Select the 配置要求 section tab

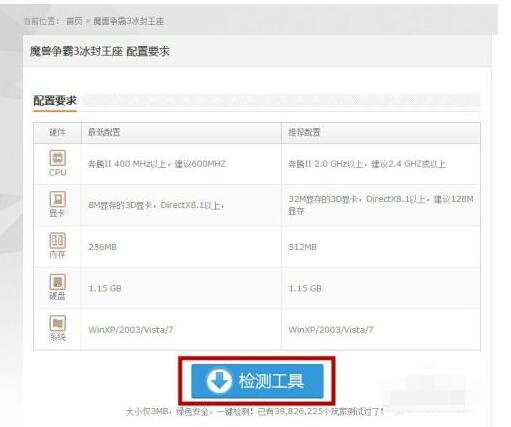tap(55, 100)
